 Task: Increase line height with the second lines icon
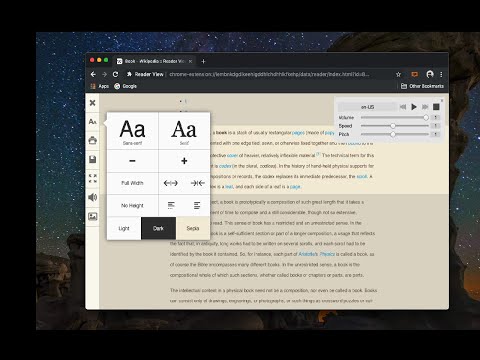tap(197, 205)
